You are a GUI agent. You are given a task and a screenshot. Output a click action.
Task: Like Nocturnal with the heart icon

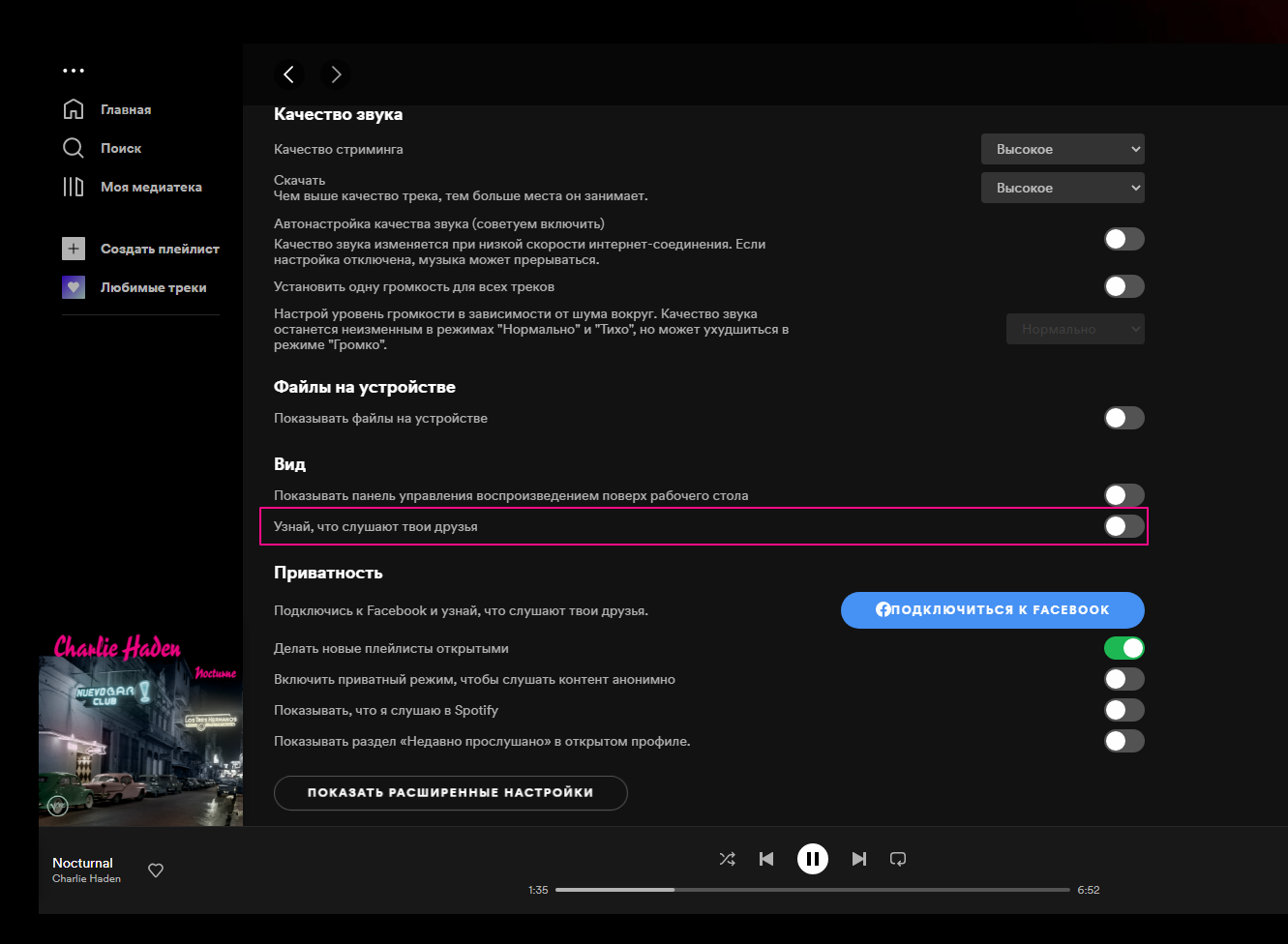pyautogui.click(x=156, y=870)
